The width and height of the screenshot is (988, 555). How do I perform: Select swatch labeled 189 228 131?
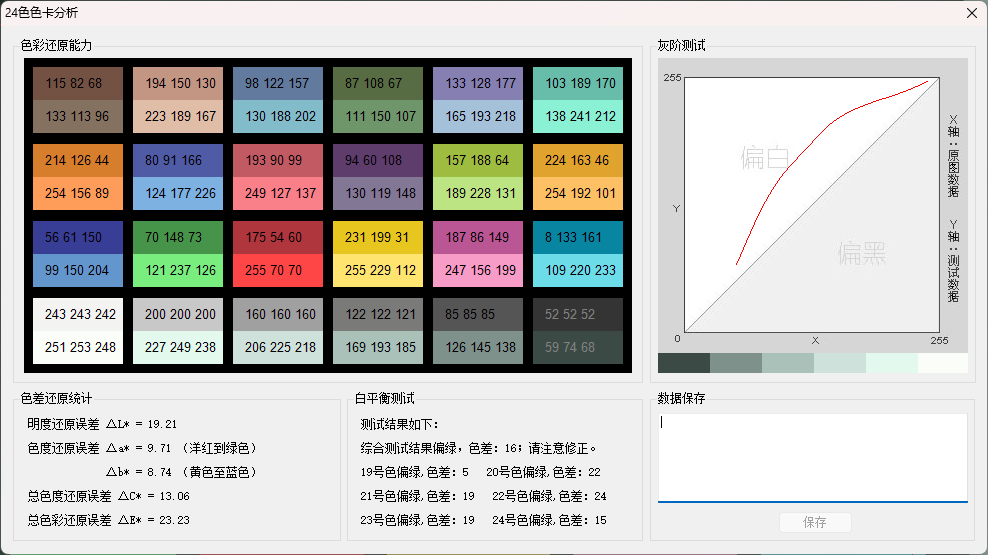click(x=478, y=193)
